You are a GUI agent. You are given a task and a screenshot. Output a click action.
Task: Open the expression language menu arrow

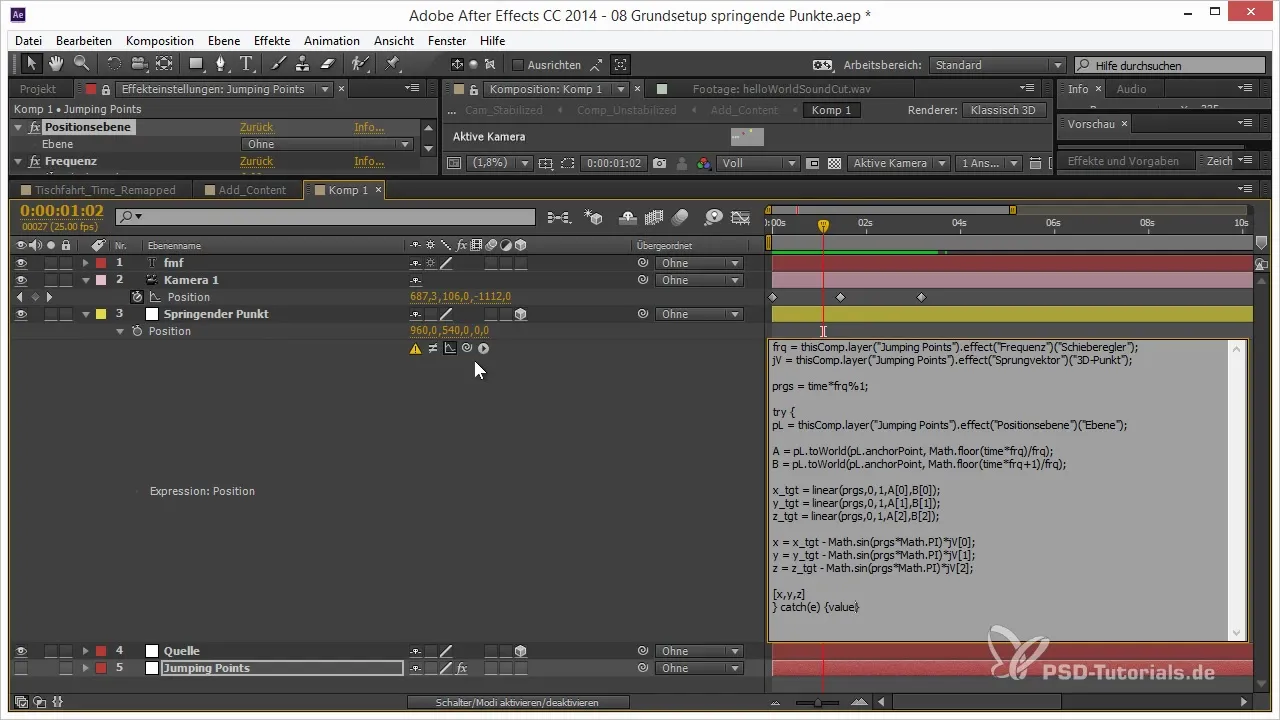coord(483,349)
